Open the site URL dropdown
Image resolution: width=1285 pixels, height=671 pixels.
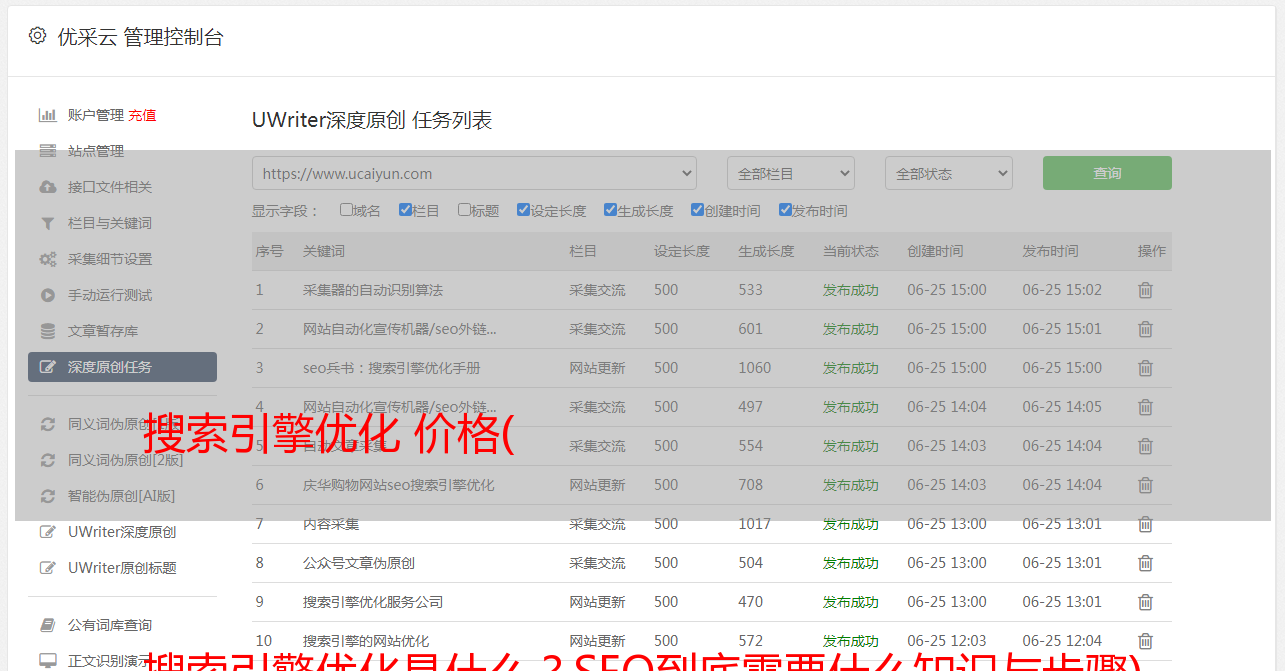[474, 173]
